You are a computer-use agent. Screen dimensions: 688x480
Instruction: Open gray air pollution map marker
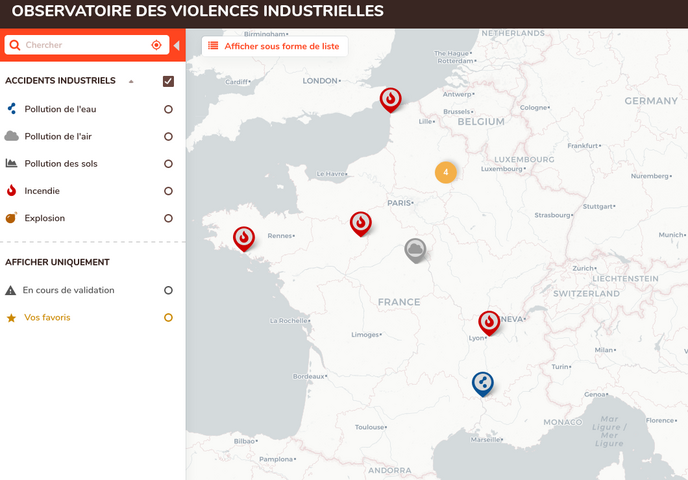(415, 250)
